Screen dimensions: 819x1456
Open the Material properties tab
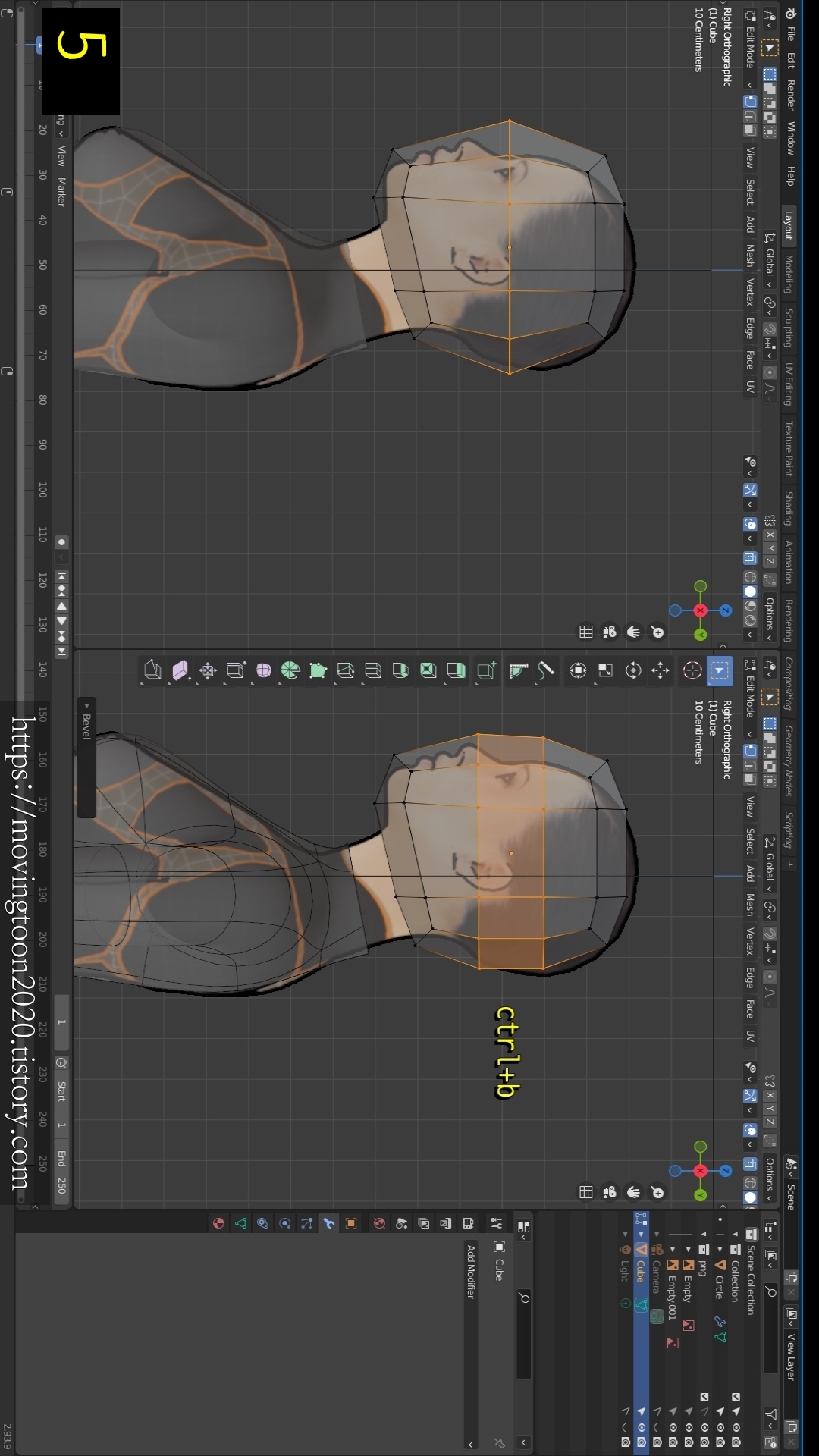click(x=218, y=1223)
